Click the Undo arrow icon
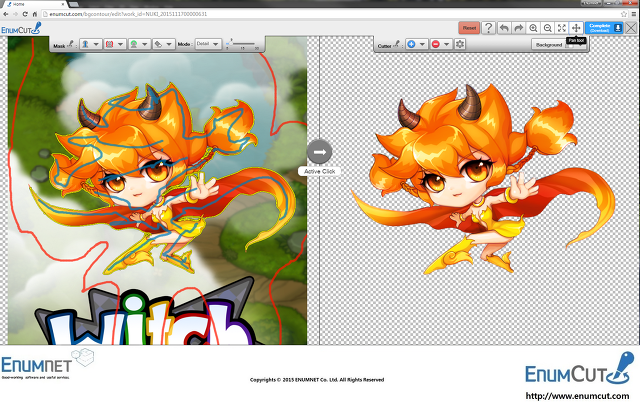 [504, 28]
